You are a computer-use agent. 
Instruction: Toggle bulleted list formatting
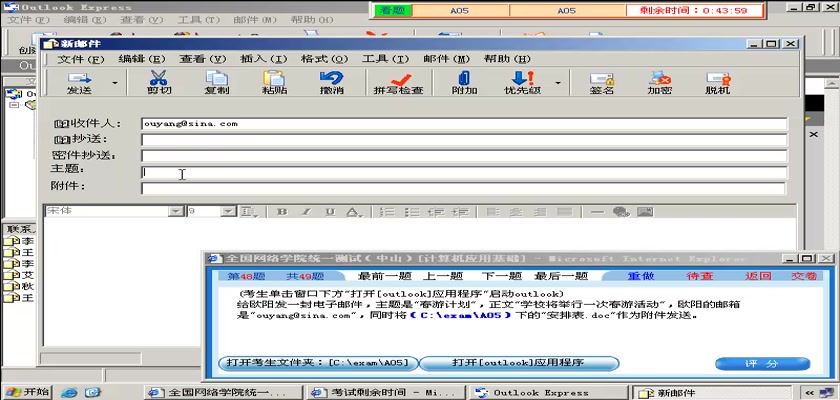tap(411, 212)
